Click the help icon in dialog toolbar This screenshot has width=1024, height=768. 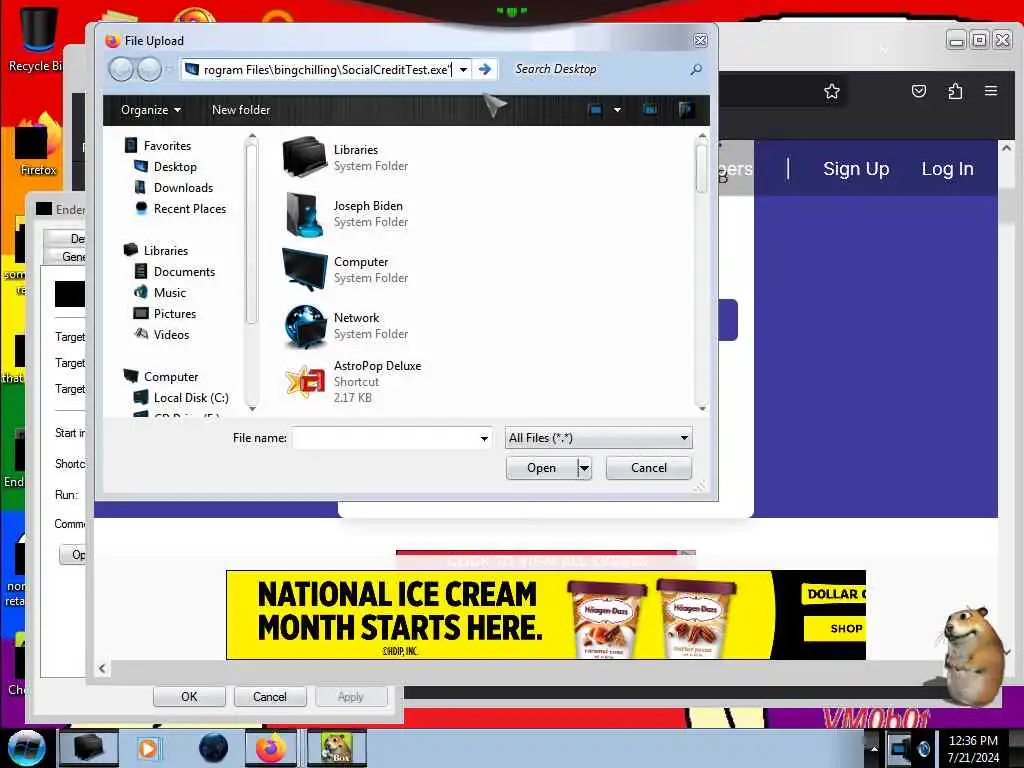686,110
